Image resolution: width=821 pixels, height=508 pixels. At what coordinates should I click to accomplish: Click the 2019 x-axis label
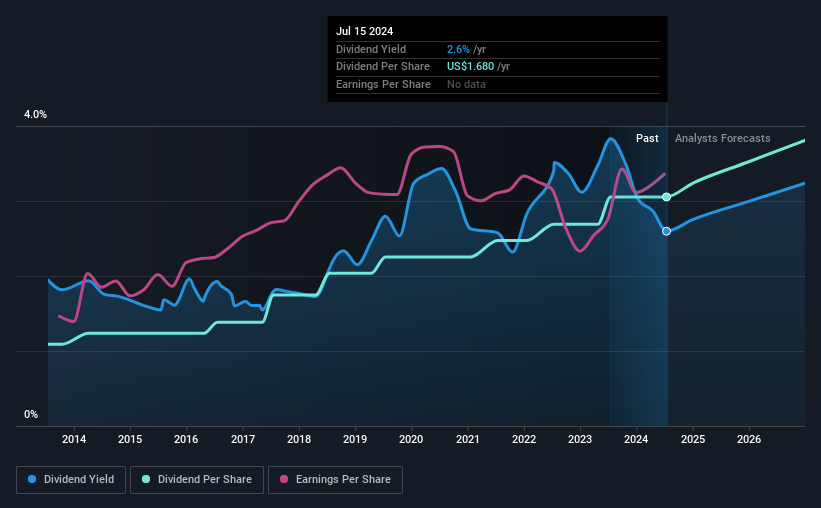pyautogui.click(x=355, y=439)
